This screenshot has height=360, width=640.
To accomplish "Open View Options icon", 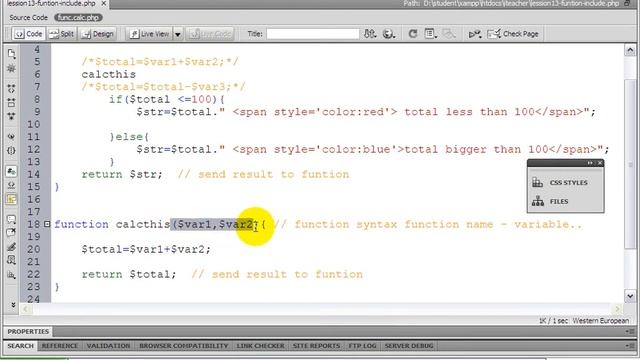I will tap(430, 34).
